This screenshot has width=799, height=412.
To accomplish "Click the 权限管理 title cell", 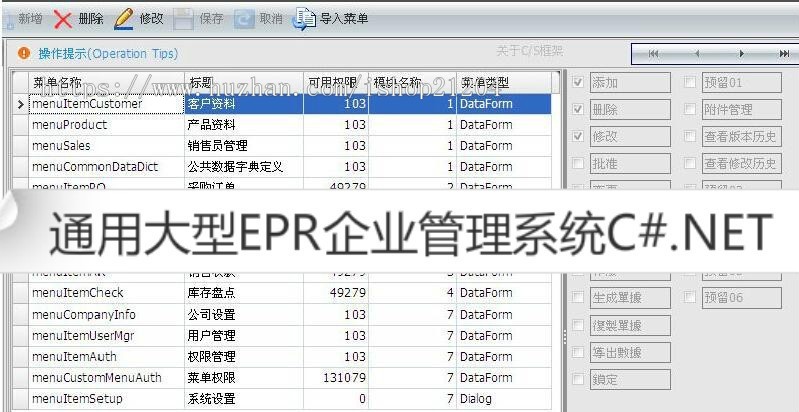I will pyautogui.click(x=244, y=356).
